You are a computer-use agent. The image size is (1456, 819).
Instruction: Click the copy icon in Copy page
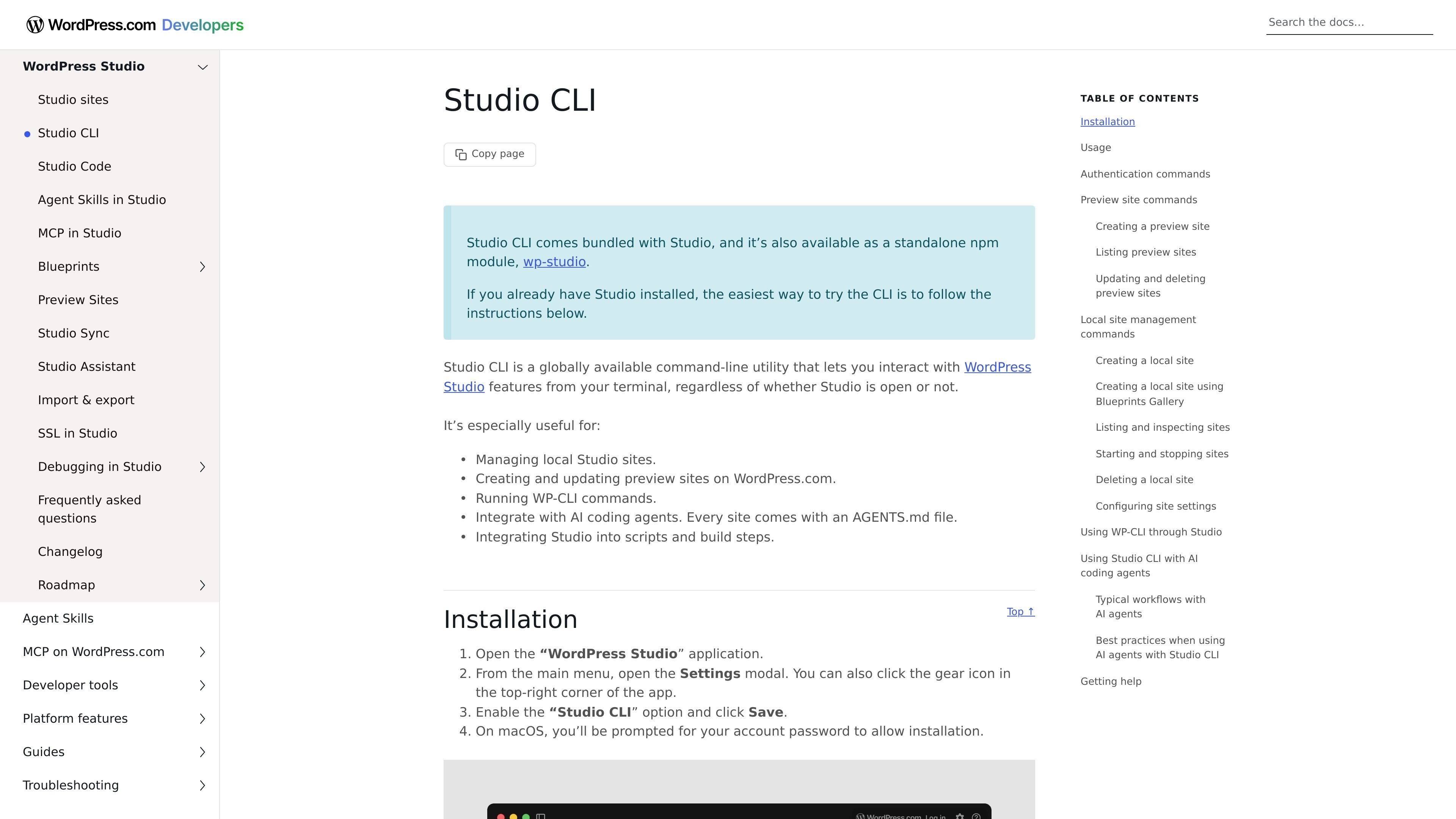[x=461, y=155]
